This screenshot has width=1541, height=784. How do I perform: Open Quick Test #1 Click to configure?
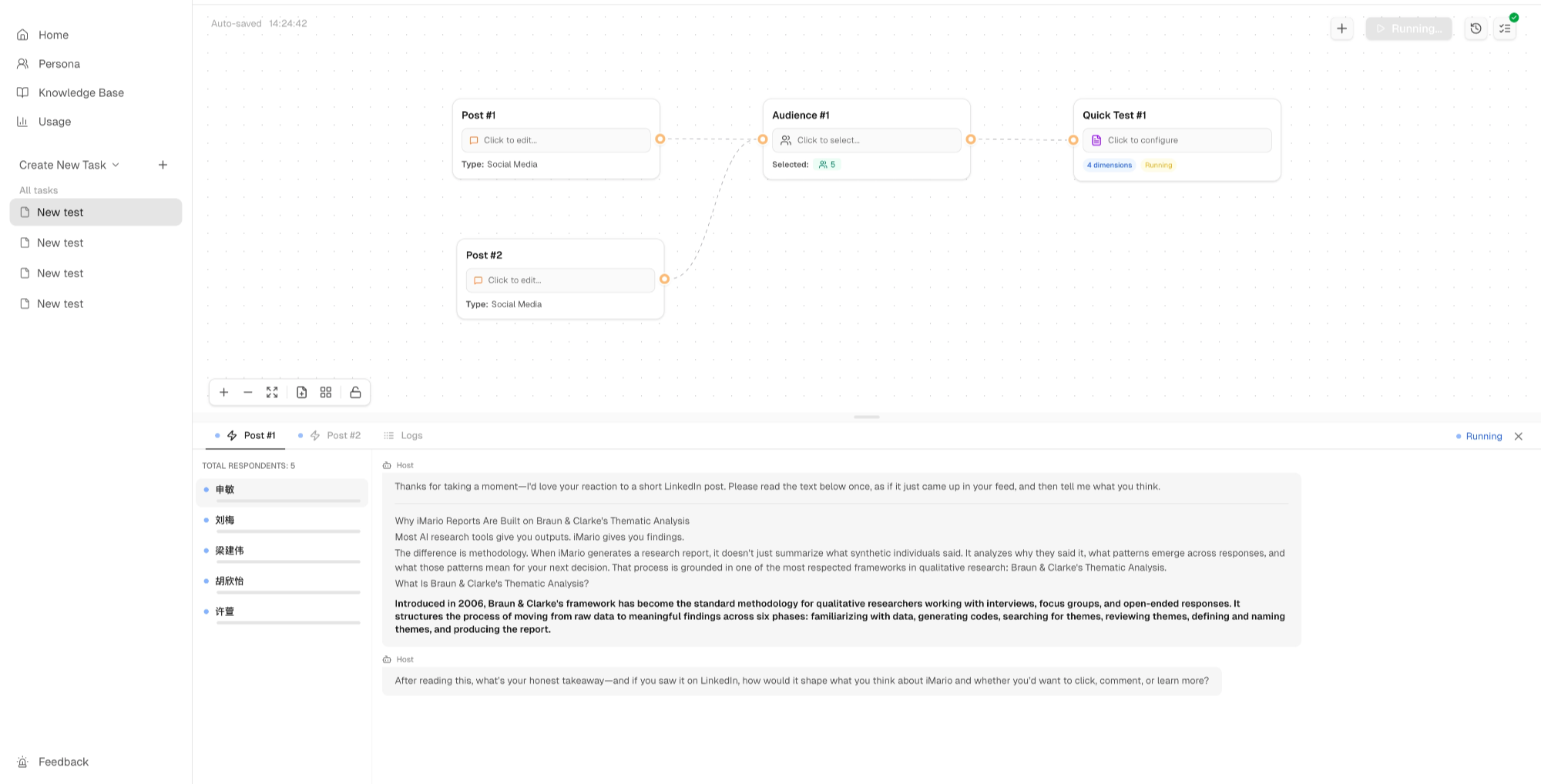click(1177, 140)
